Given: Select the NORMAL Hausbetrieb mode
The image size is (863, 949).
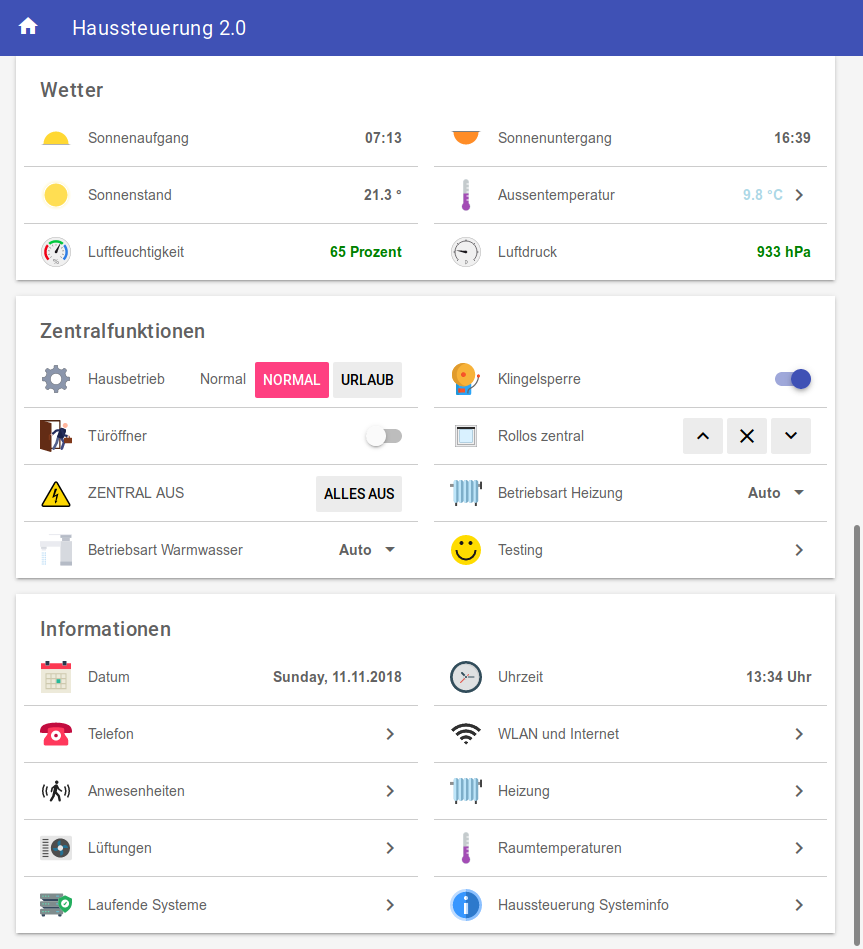Looking at the screenshot, I should pos(292,379).
